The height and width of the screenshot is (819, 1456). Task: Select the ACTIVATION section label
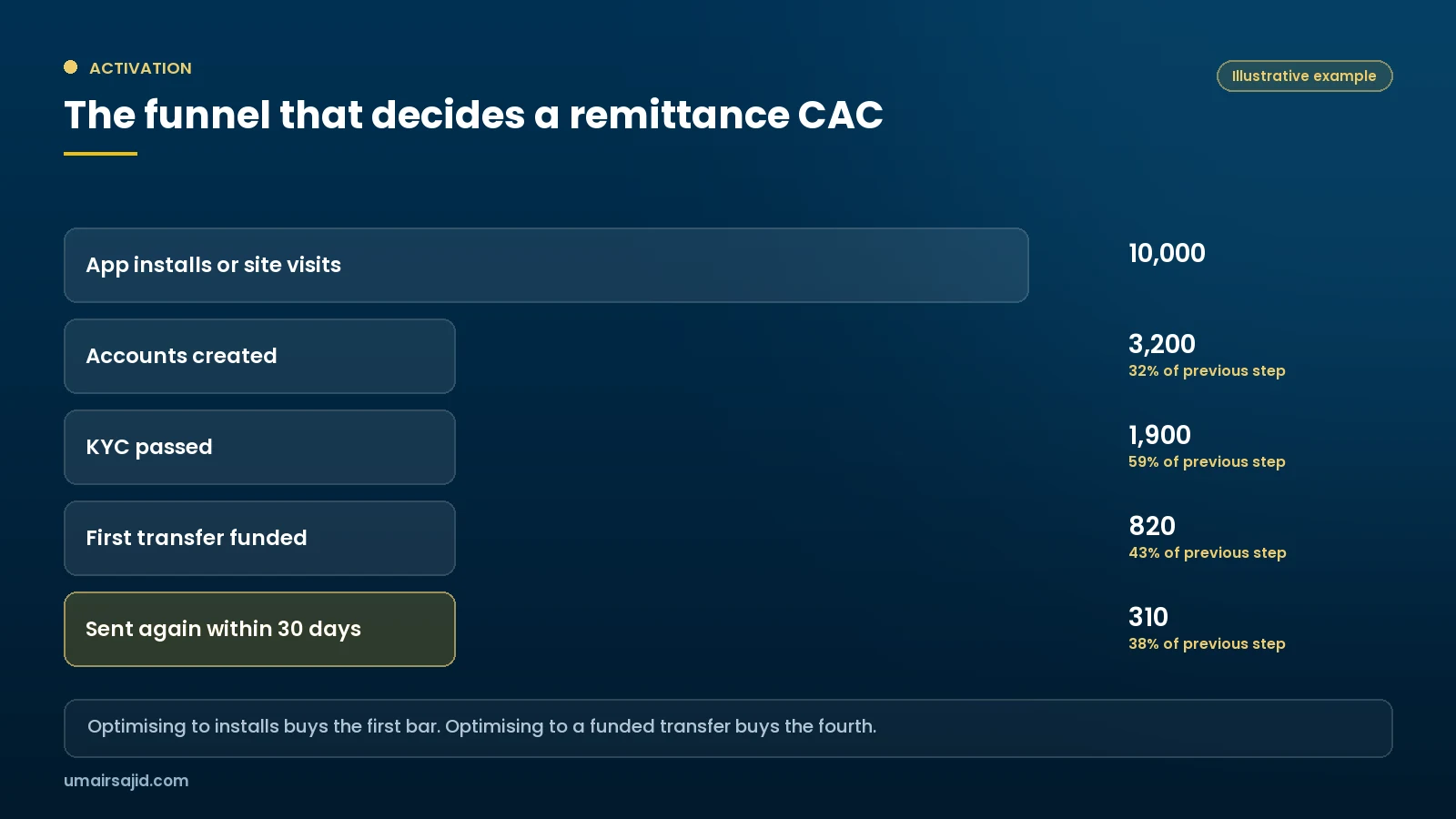click(x=140, y=68)
